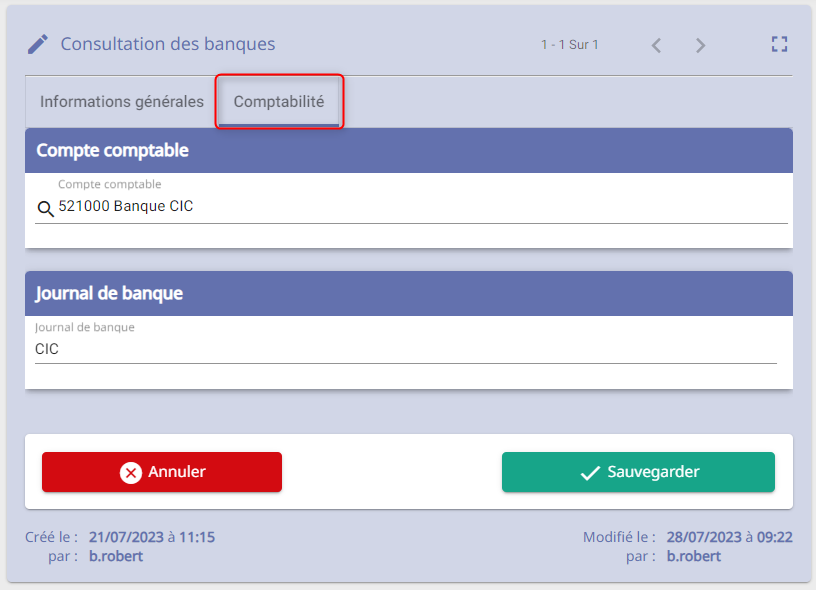Select the Comptabilité tab
The image size is (816, 590).
coord(279,101)
